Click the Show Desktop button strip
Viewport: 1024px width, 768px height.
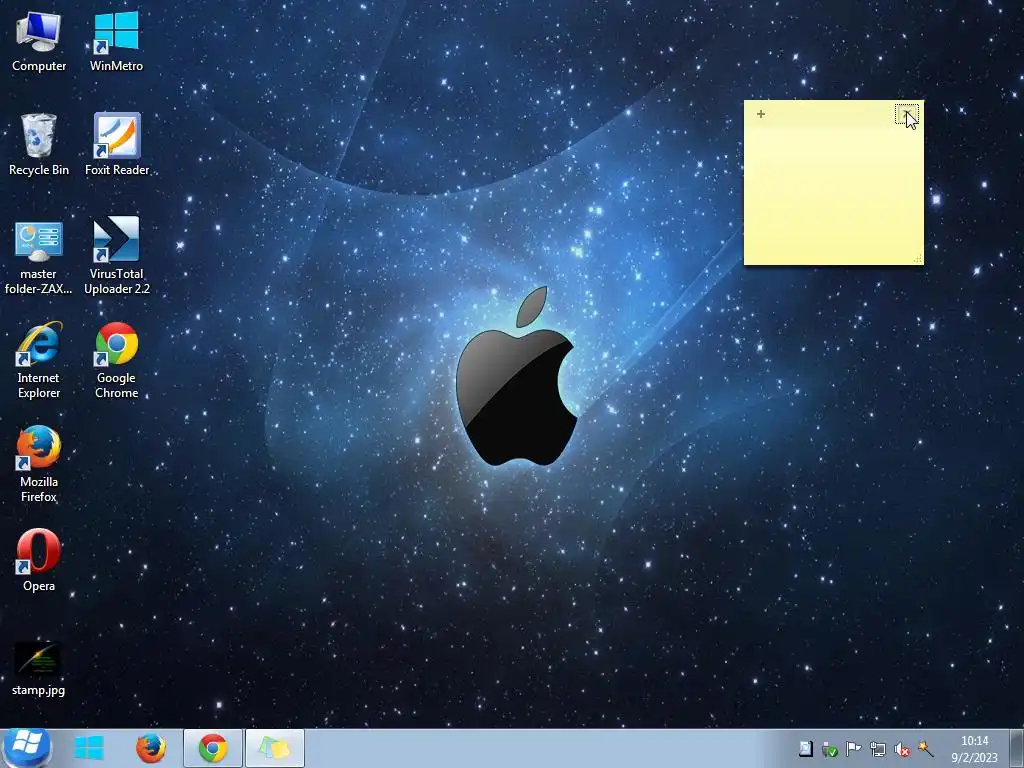1018,748
